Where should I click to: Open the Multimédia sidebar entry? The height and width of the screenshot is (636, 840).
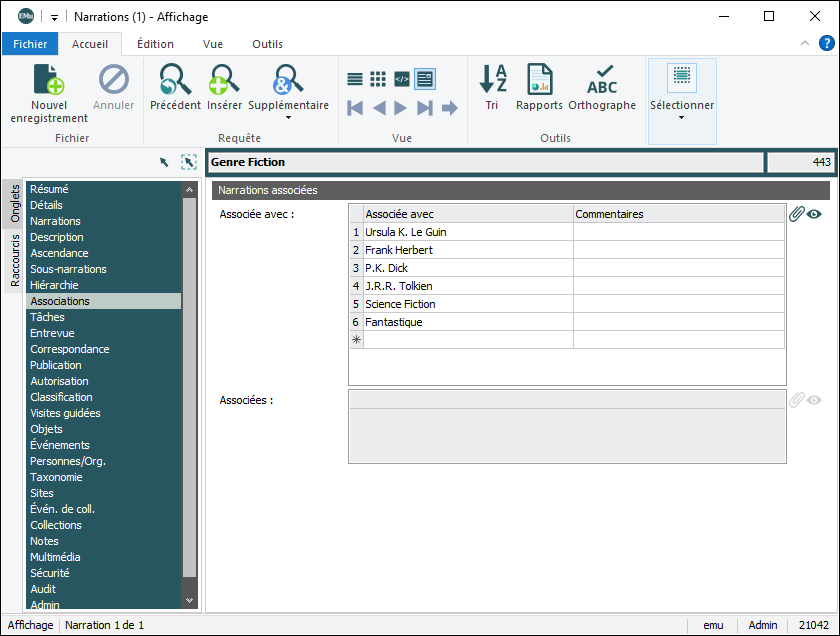55,557
